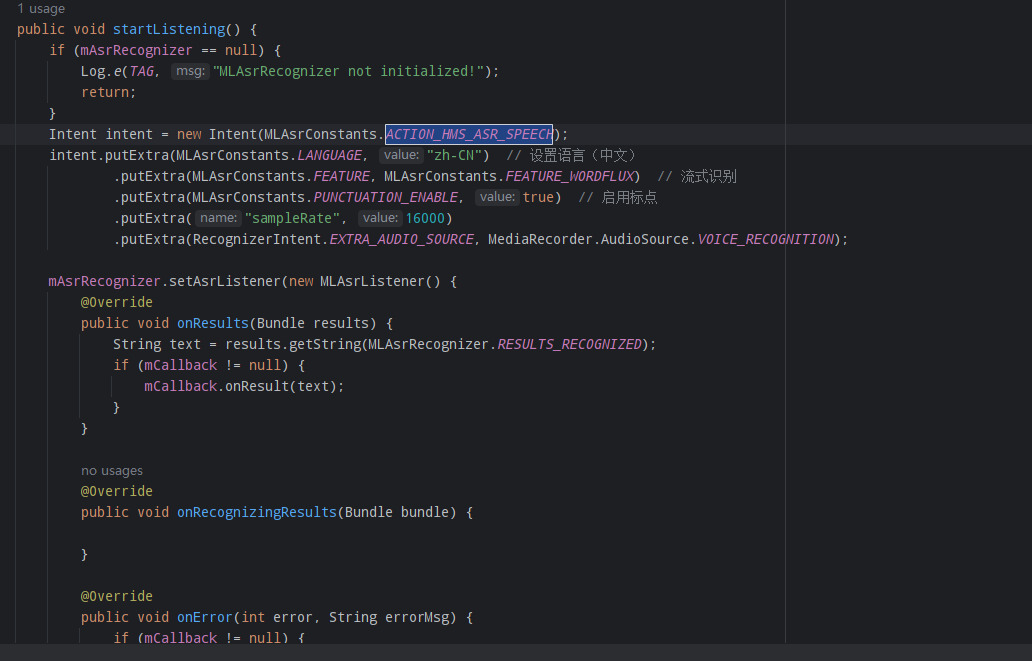Click the getString method call
This screenshot has height=661, width=1032.
click(326, 344)
